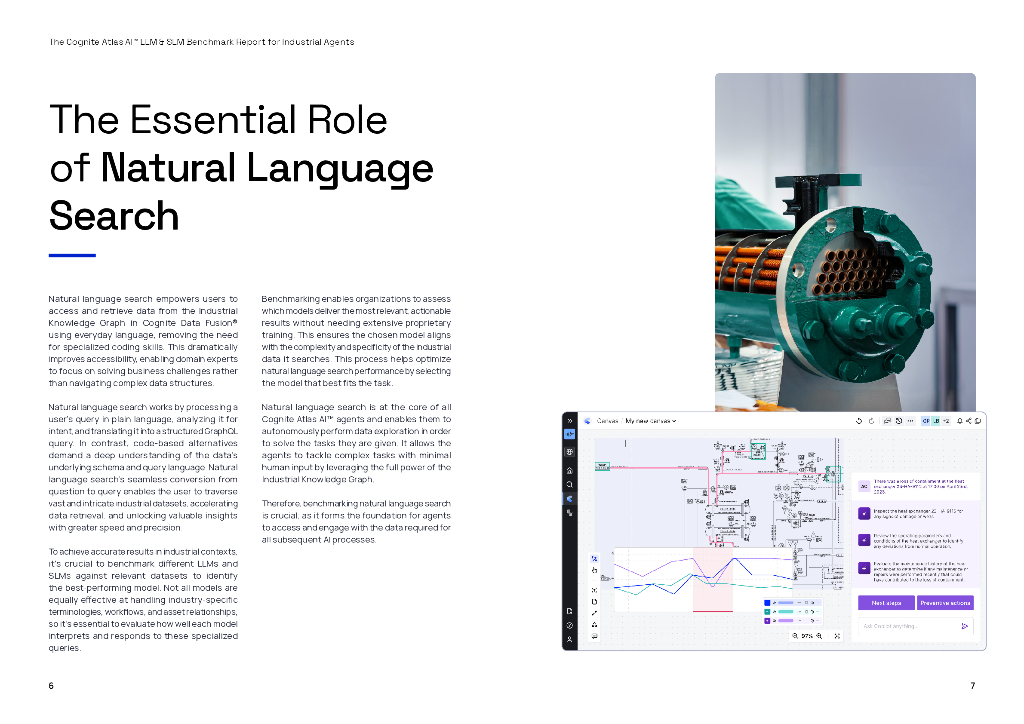Go to Home icon in dark sidebar
1024x724 pixels.
point(569,471)
